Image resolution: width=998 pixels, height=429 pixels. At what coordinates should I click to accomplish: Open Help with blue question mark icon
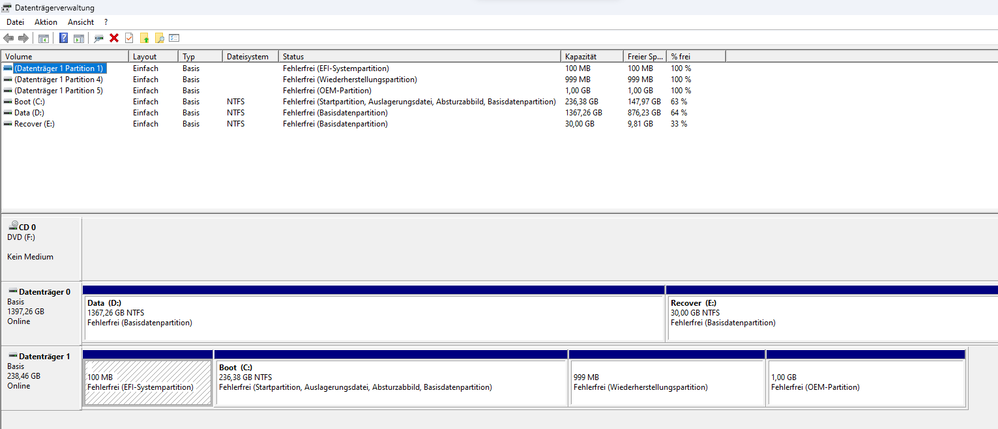coord(64,38)
